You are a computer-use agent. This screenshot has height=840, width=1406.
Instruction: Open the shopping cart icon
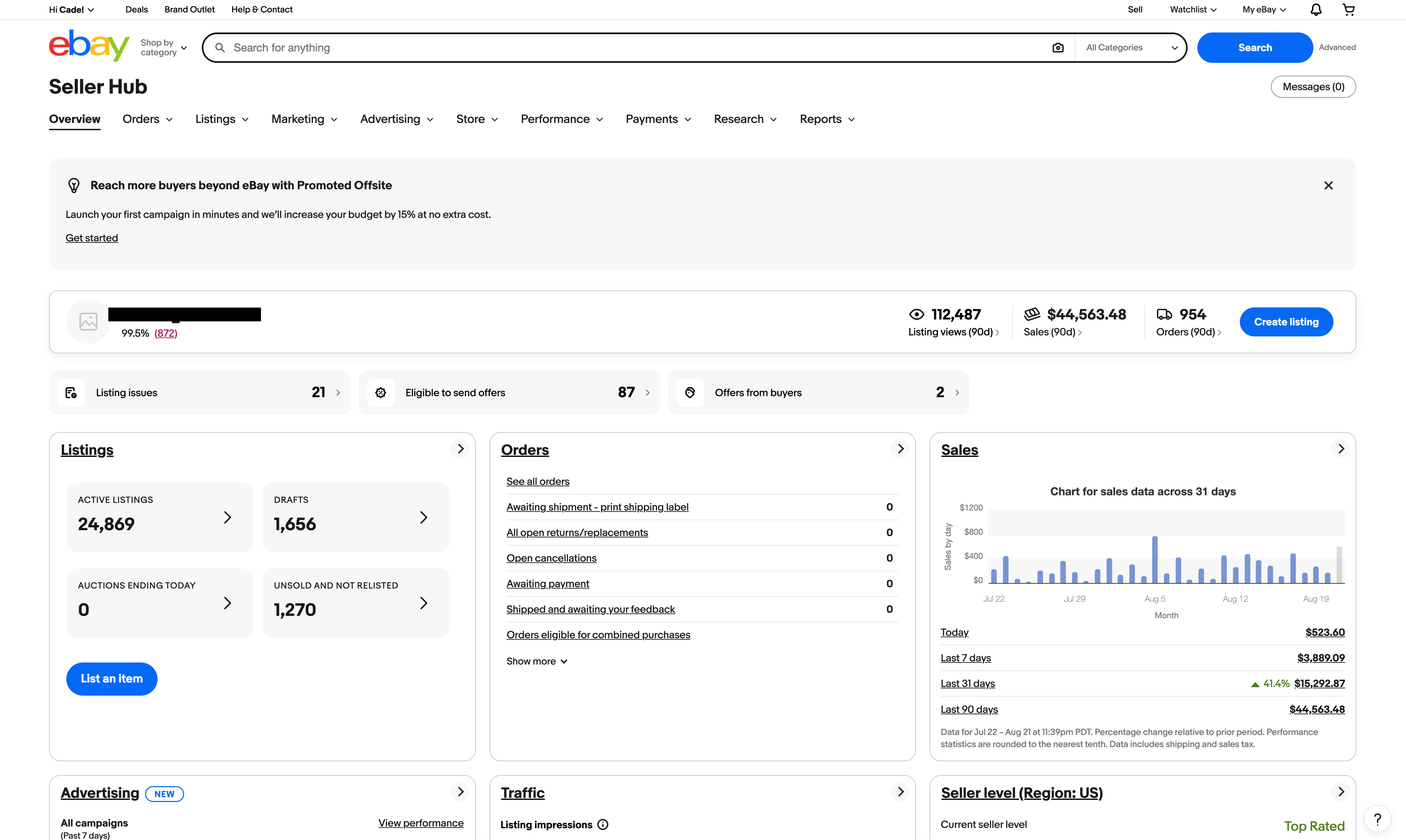tap(1349, 10)
